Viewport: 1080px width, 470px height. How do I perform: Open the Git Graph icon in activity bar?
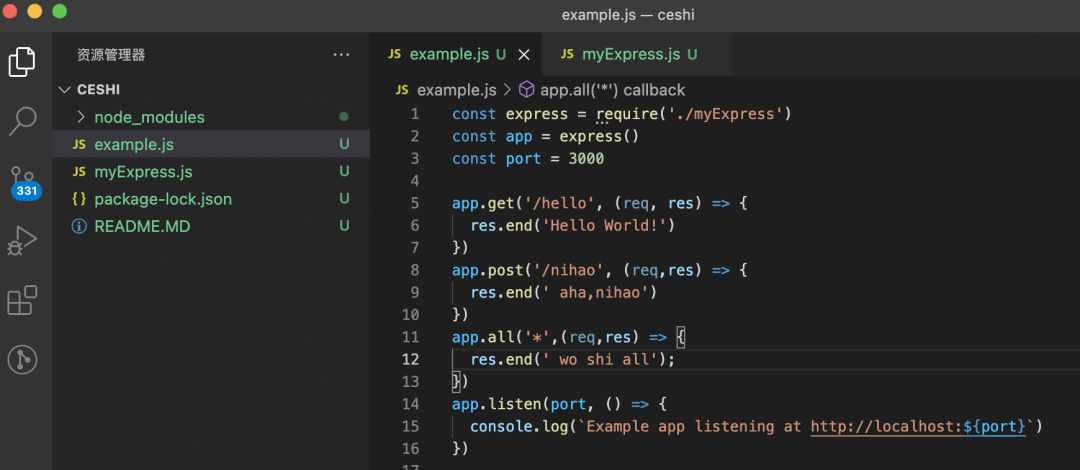[22, 360]
